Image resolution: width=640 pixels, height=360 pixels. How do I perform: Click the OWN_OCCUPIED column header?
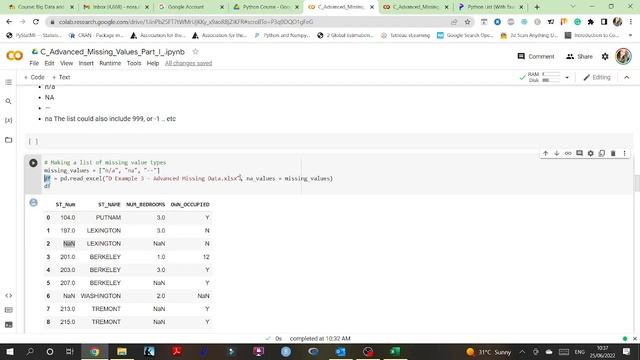190,204
